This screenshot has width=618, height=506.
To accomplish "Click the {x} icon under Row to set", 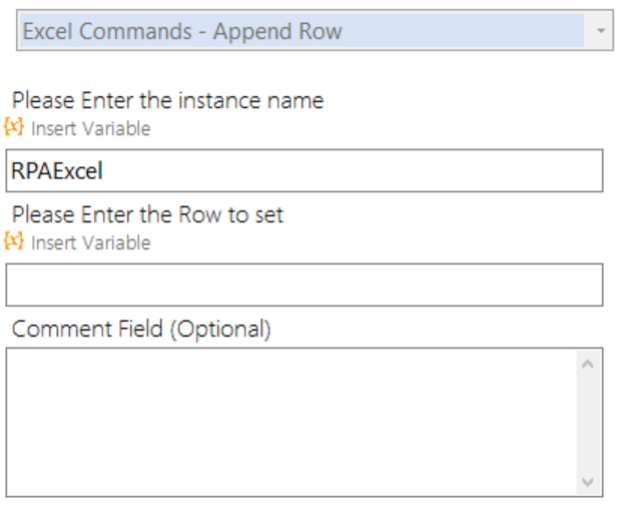I will click(14, 241).
